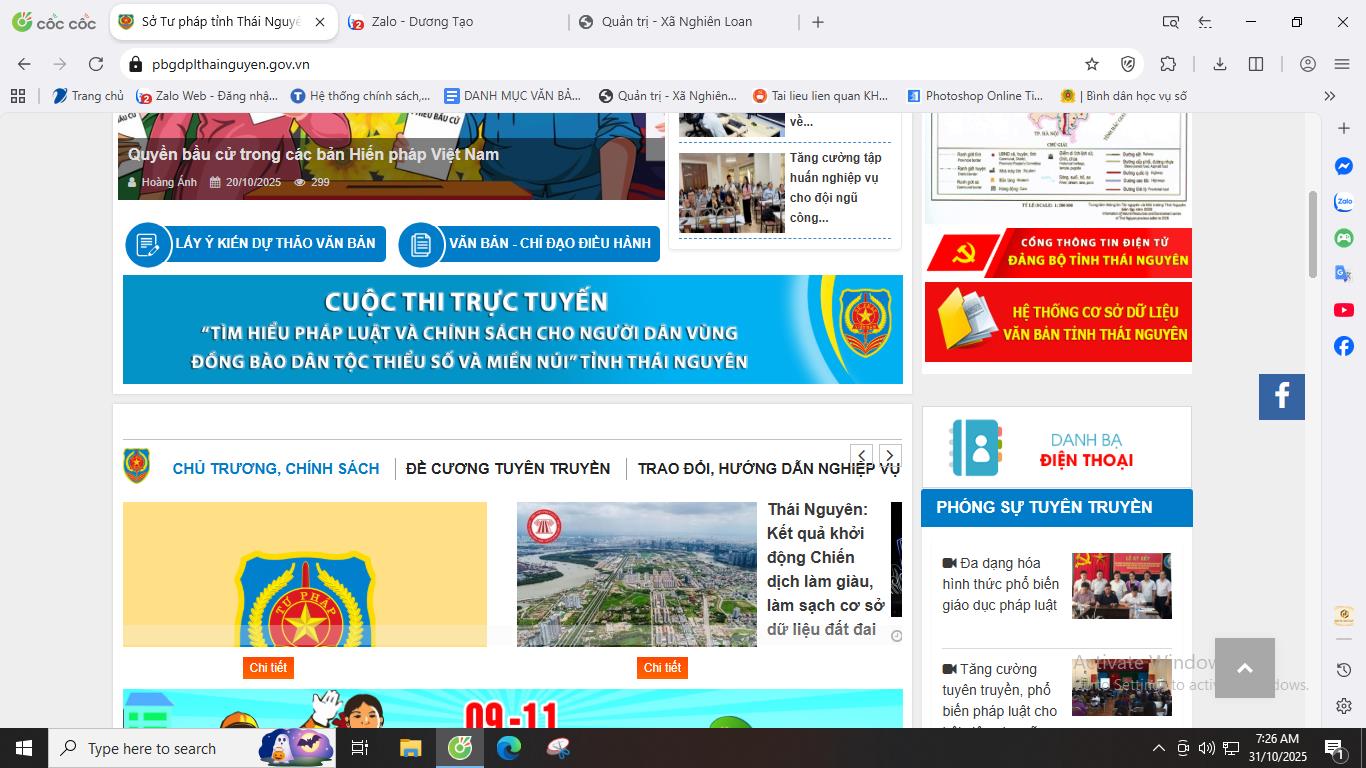
Task: Click the page vertical scrollbar thumb
Action: pyautogui.click(x=1313, y=233)
